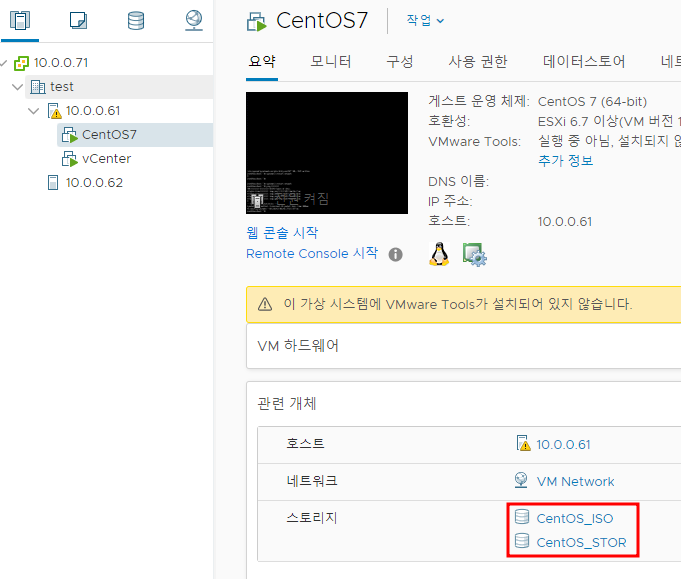Switch to the 사용 권한 tab
The image size is (681, 579).
pos(478,62)
